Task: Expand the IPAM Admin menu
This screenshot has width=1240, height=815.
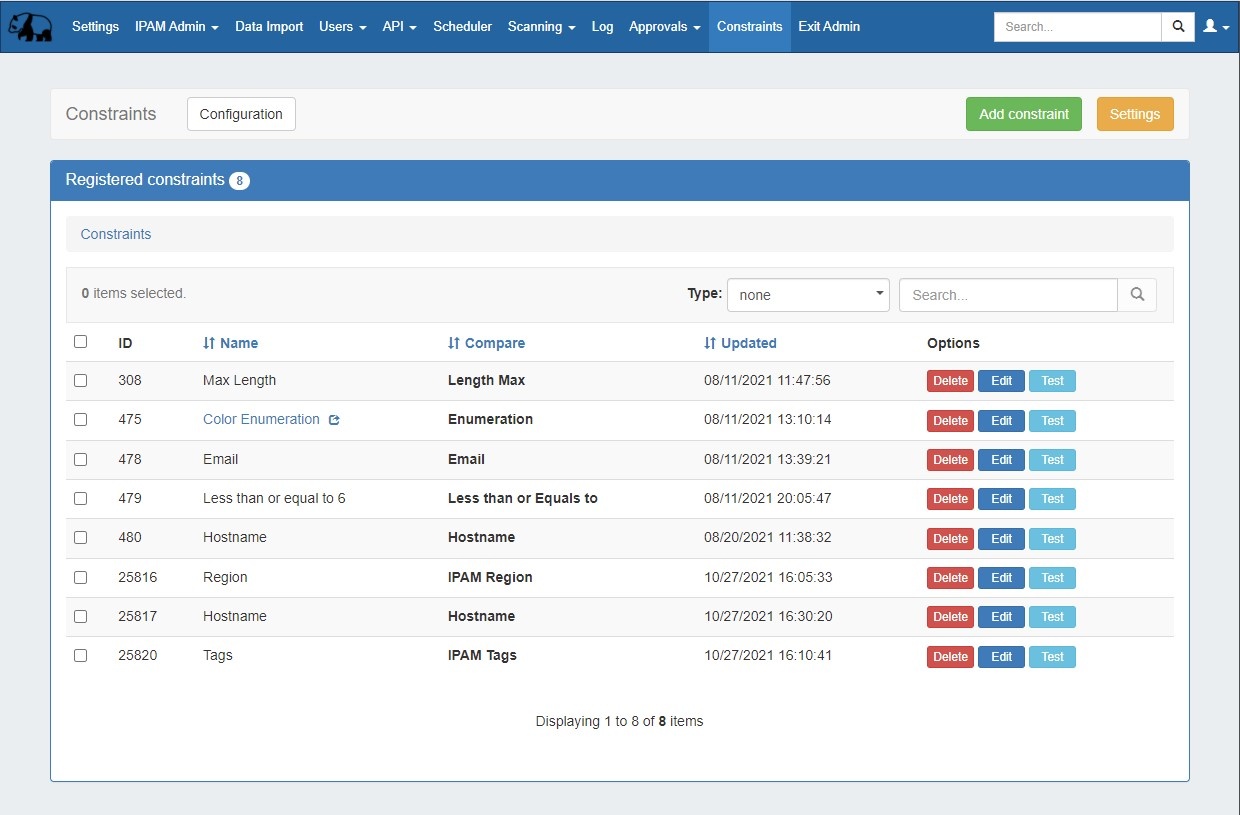Action: point(176,27)
